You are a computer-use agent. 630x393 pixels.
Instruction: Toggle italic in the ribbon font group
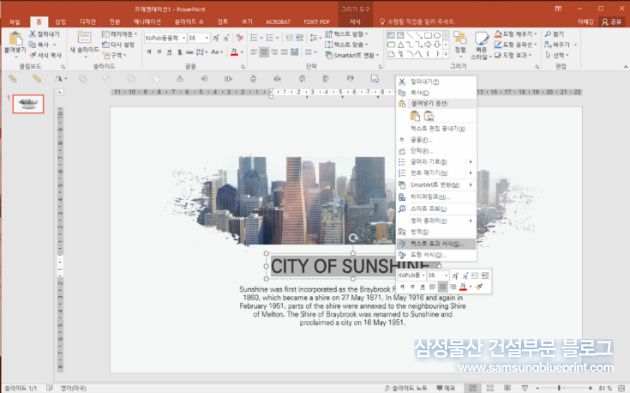click(x=159, y=52)
